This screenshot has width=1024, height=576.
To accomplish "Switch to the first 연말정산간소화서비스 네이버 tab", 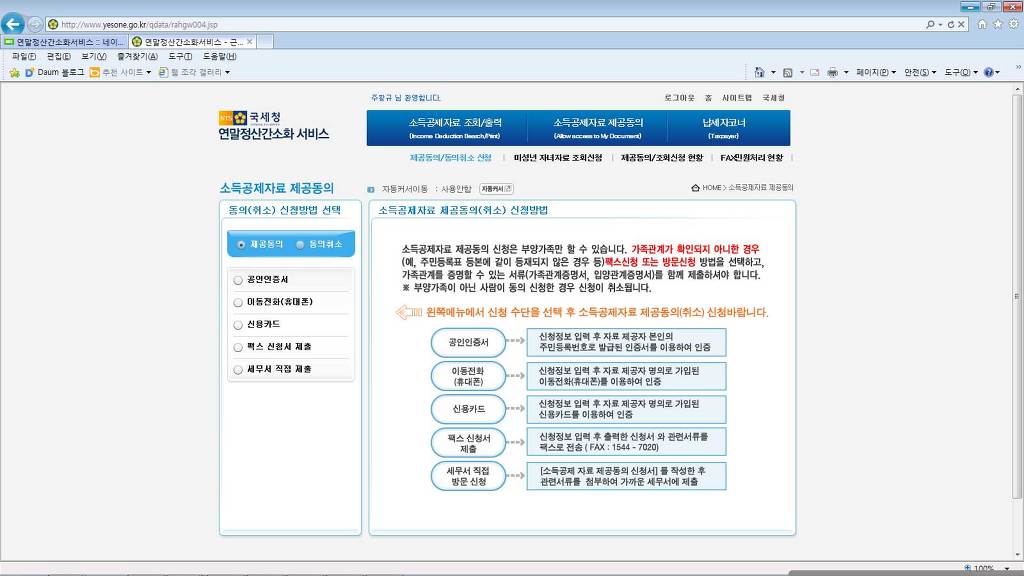I will (x=63, y=42).
